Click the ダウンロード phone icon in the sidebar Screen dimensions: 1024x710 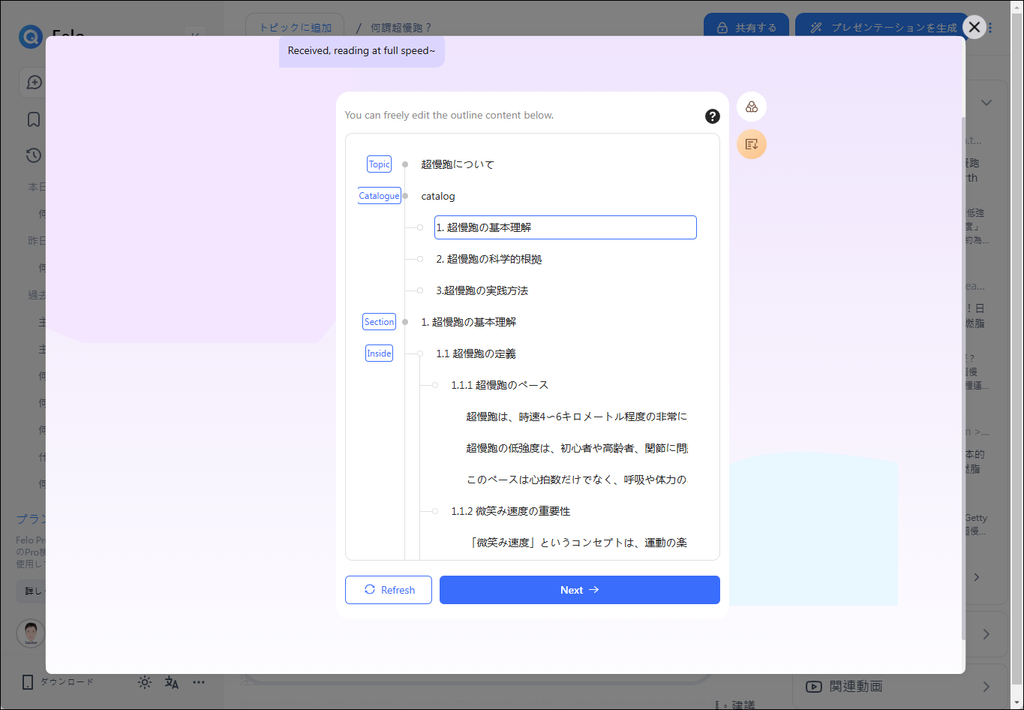(27, 682)
